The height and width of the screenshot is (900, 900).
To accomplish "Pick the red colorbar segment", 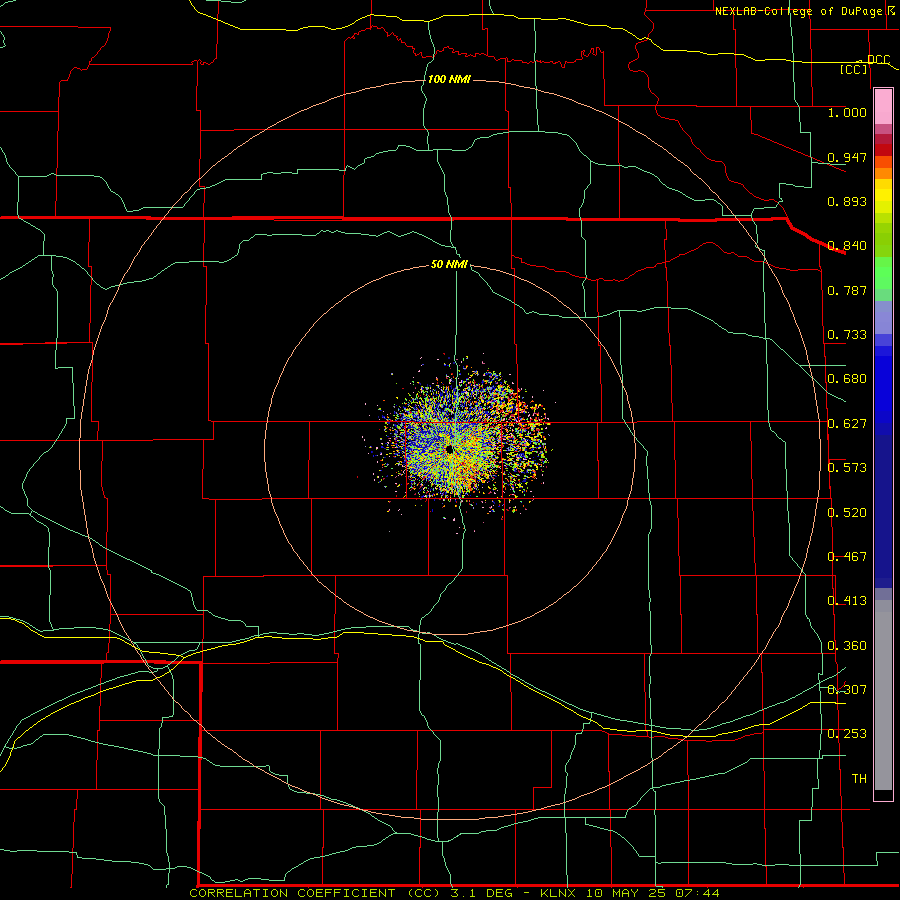I will pyautogui.click(x=883, y=150).
